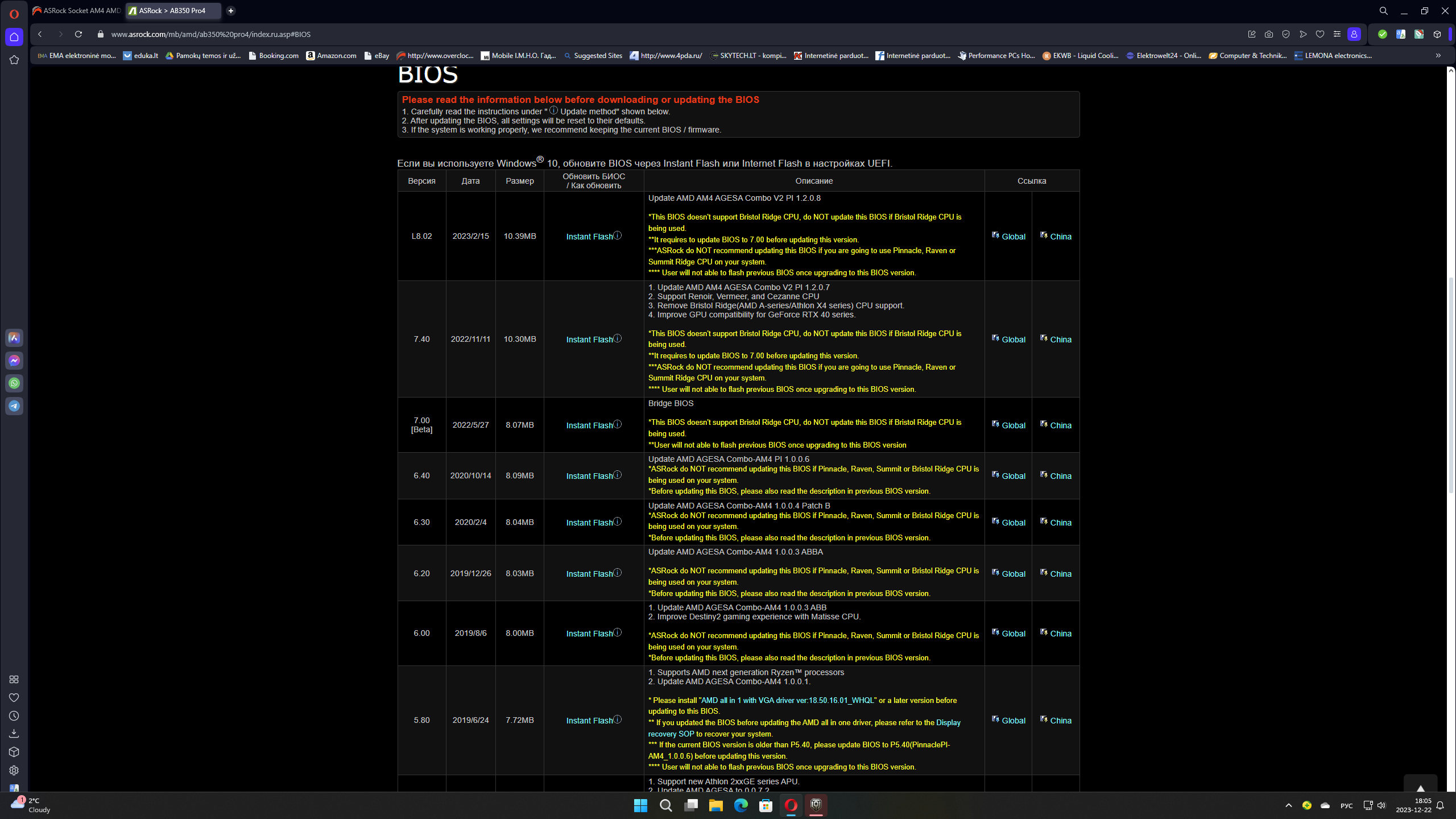Download the L8.02 BIOS from the Global link
Image resolution: width=1456 pixels, height=819 pixels.
1013,237
